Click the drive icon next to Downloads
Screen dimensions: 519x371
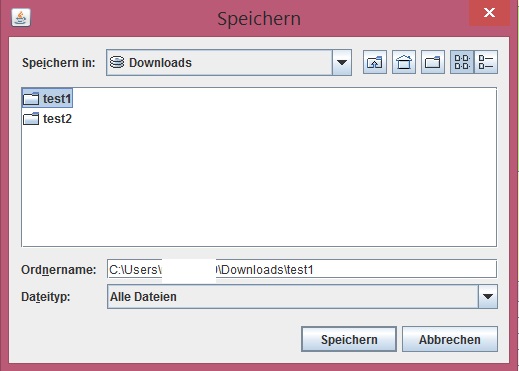pos(117,62)
